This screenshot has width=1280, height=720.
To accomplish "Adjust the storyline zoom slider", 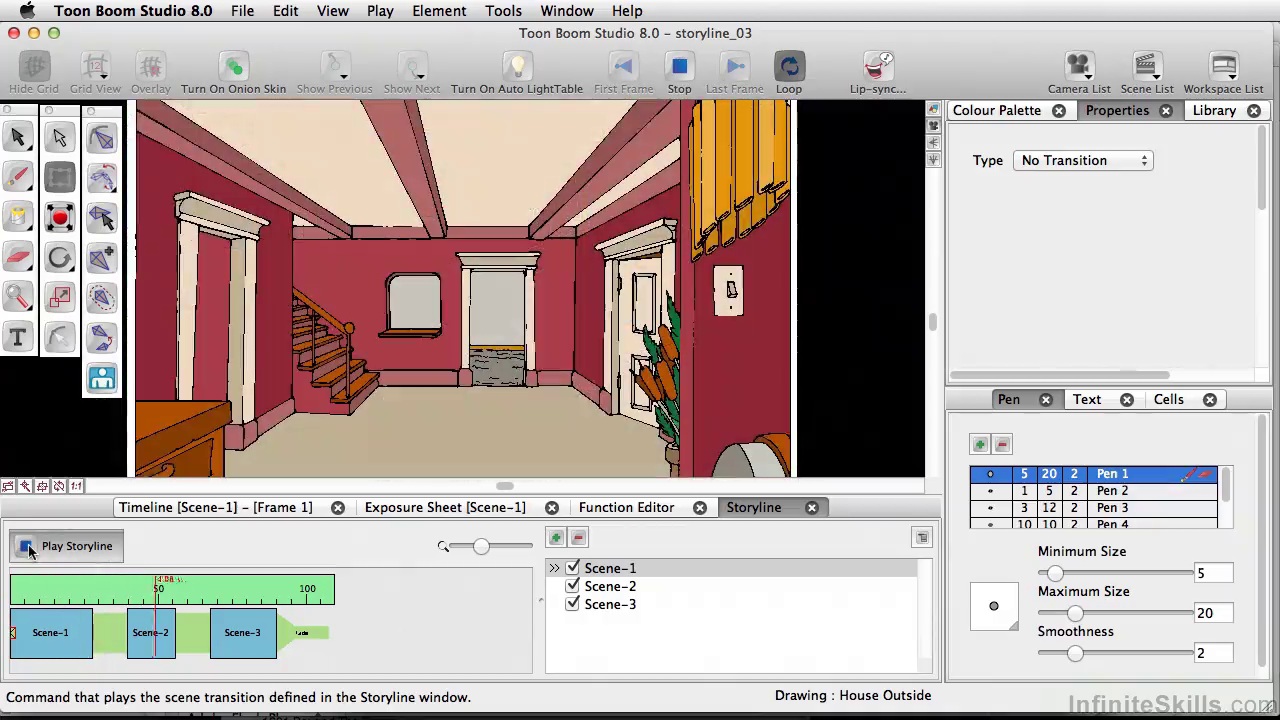I will (x=481, y=546).
